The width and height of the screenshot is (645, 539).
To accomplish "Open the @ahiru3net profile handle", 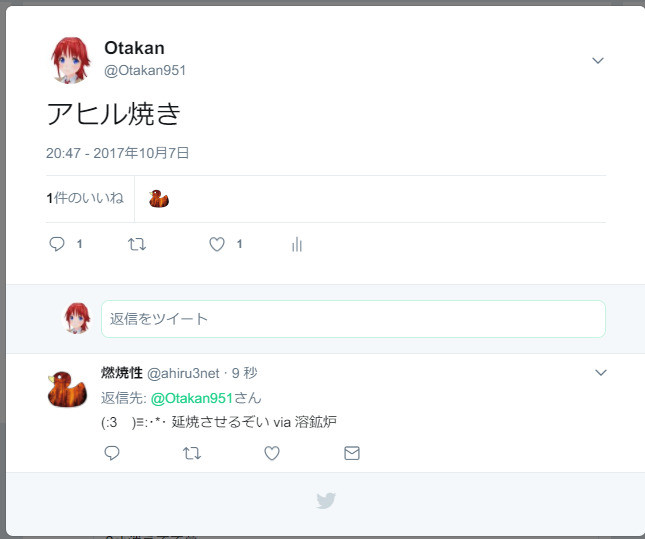I will pyautogui.click(x=183, y=373).
